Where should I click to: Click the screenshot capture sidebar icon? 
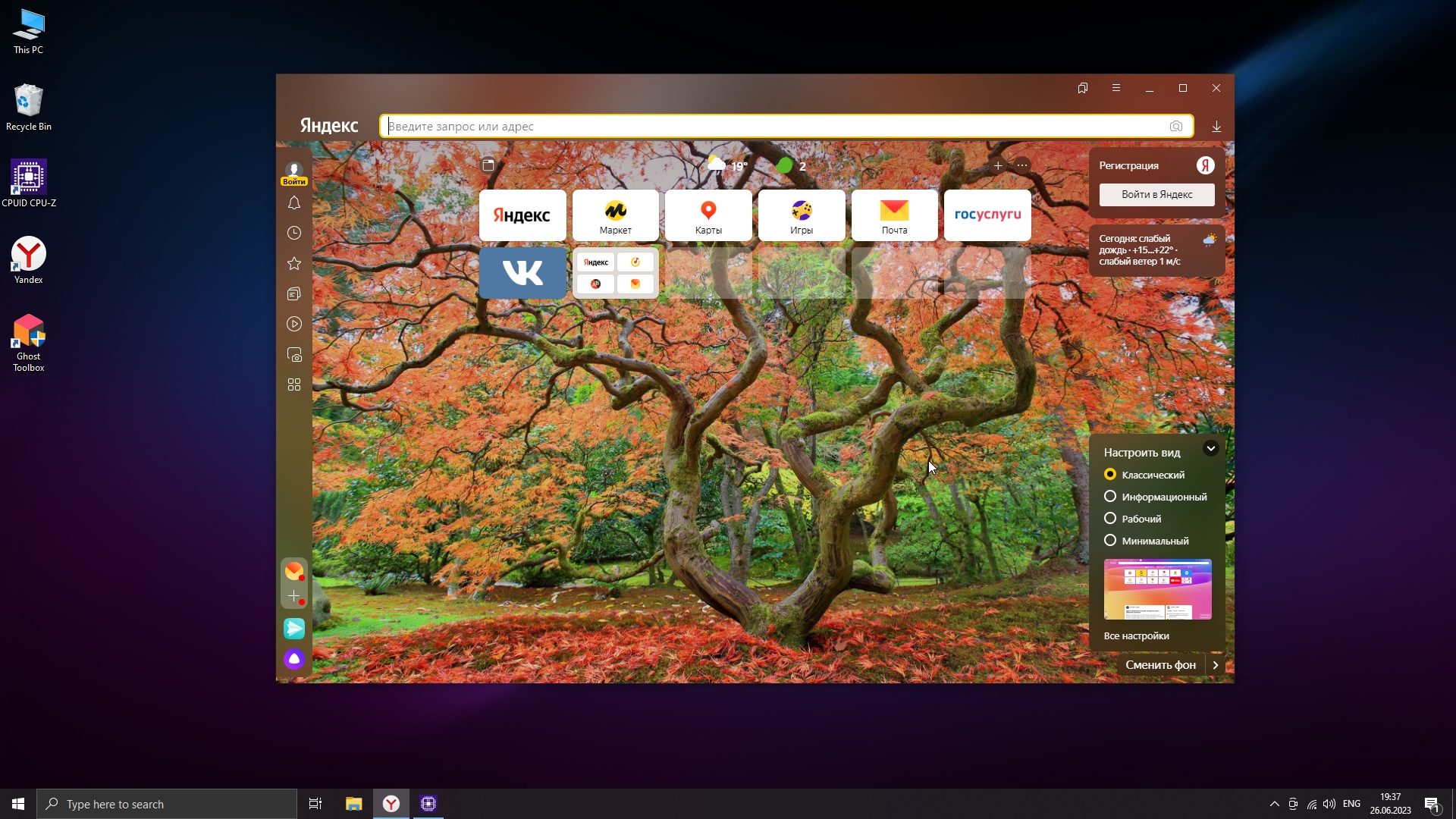pos(294,355)
